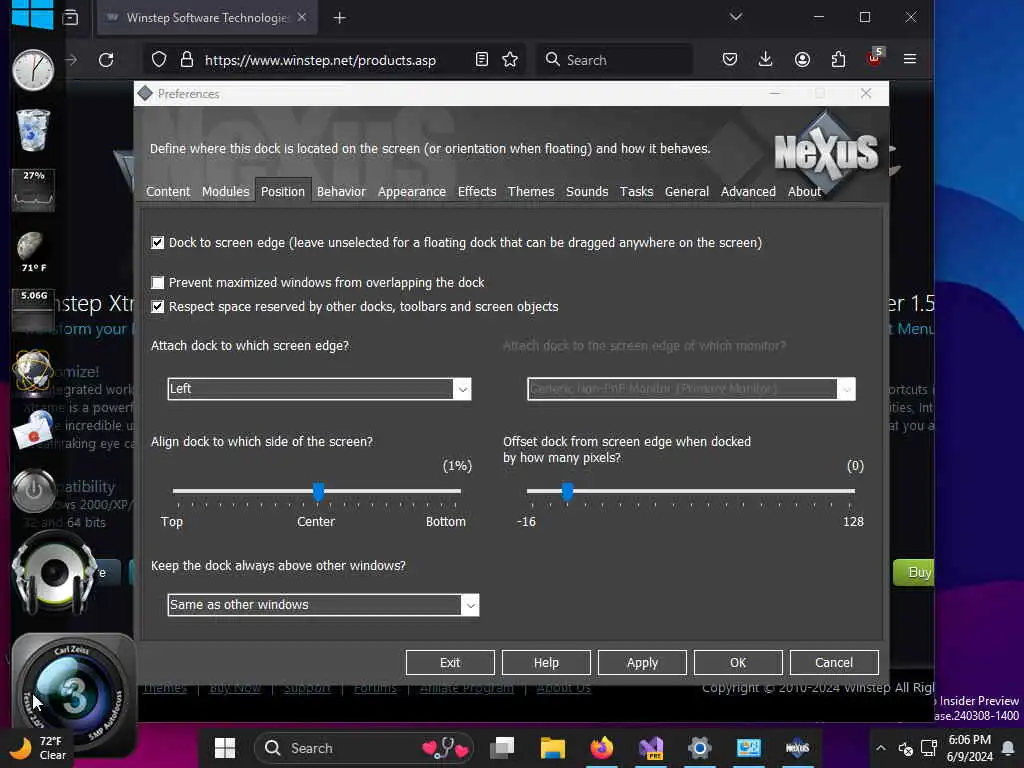Go to the Effects tab
1024x768 pixels.
pos(477,191)
